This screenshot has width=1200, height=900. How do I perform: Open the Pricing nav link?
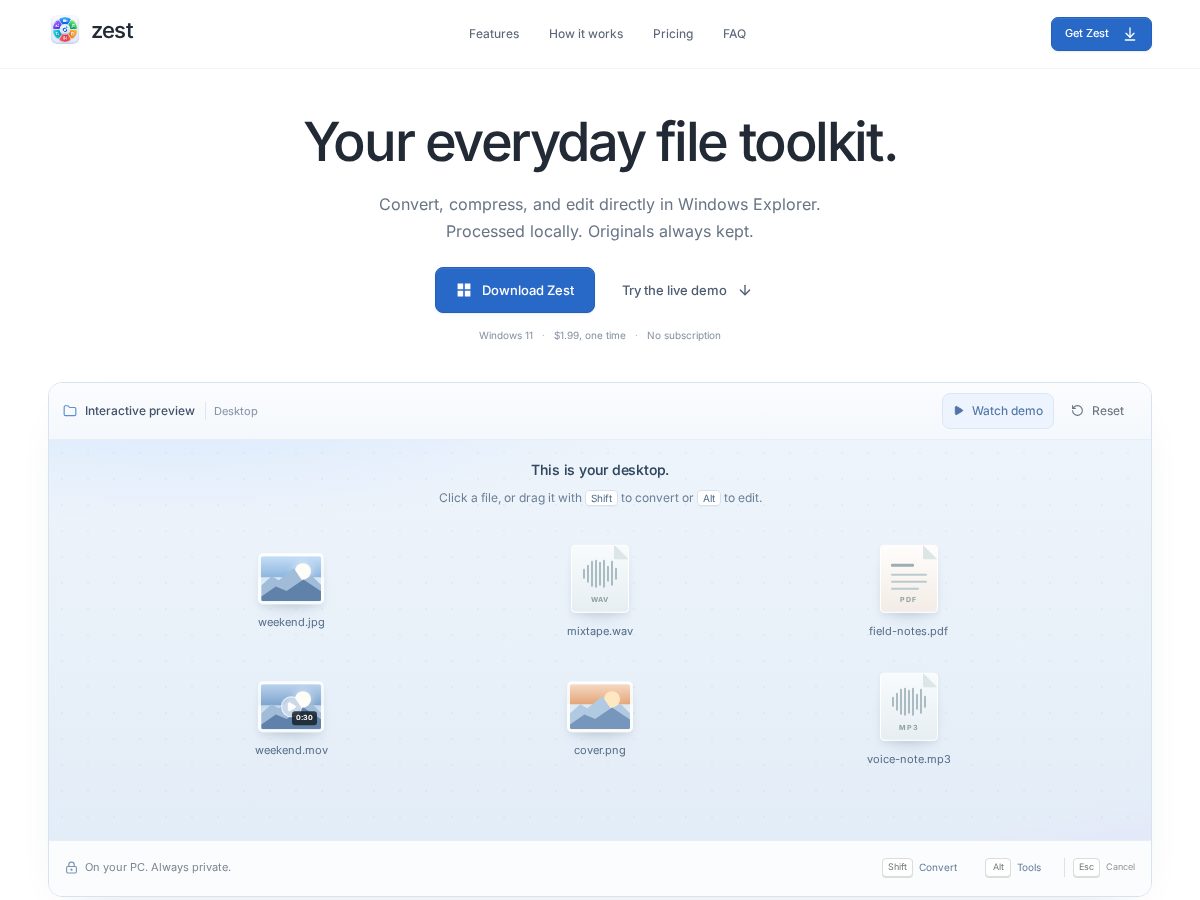click(673, 34)
